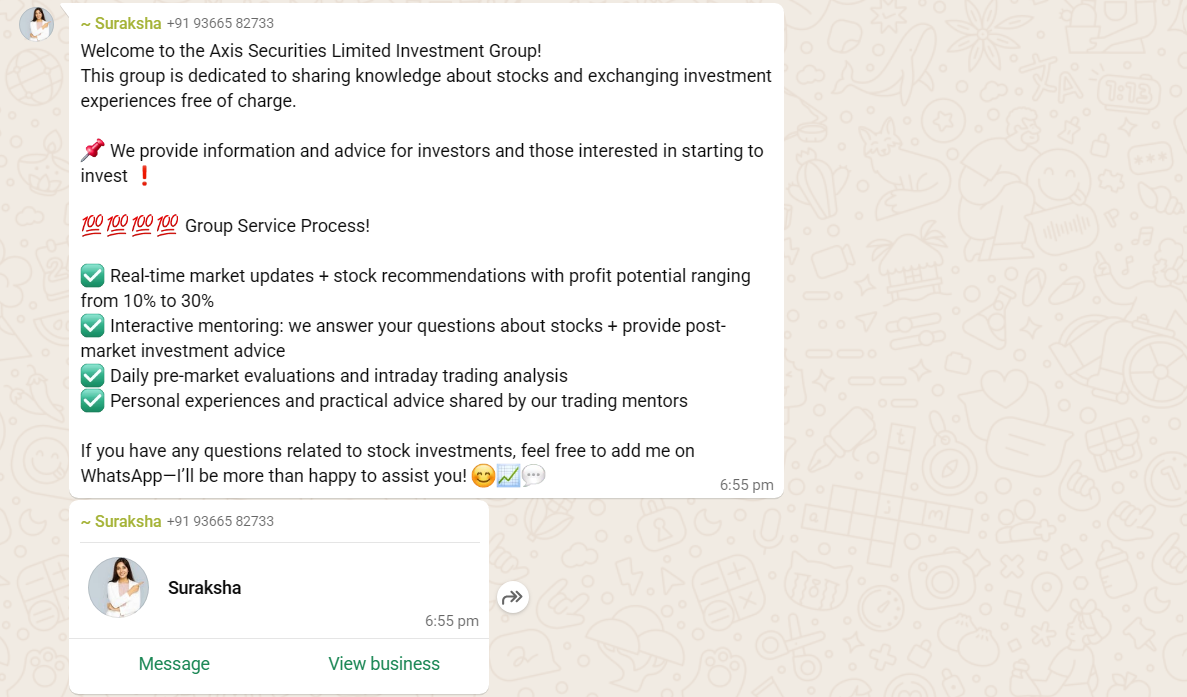Click phone number atop the welcome message
Image resolution: width=1187 pixels, height=697 pixels.
(x=220, y=23)
